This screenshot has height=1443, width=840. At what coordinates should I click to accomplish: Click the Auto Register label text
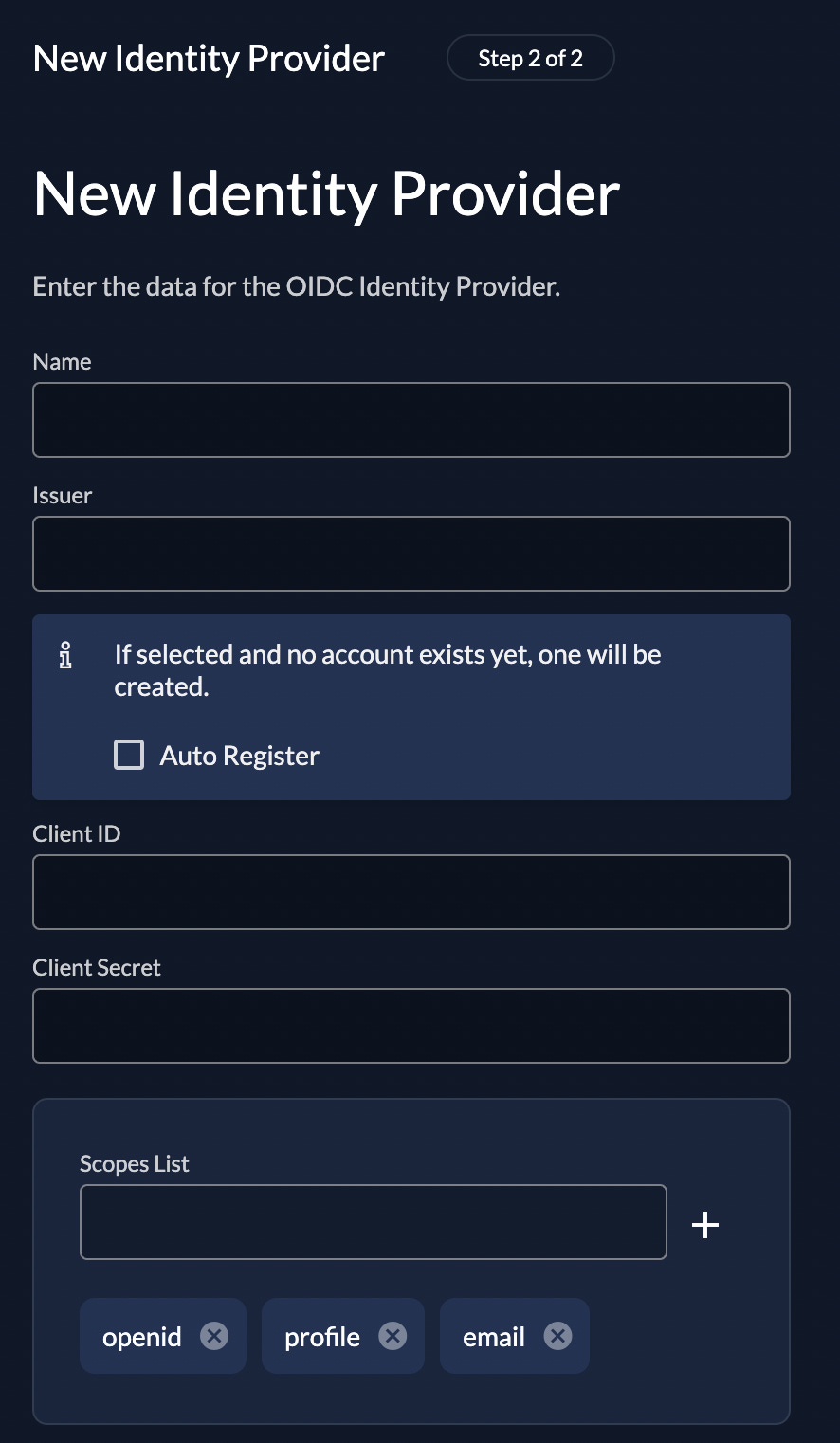[238, 755]
